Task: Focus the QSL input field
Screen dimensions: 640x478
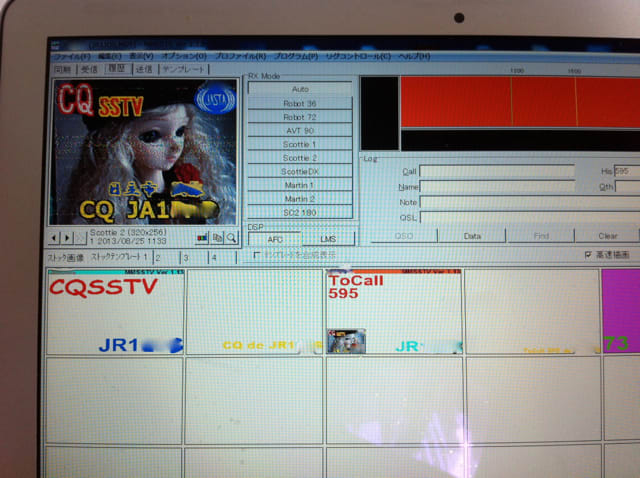Action: click(530, 217)
